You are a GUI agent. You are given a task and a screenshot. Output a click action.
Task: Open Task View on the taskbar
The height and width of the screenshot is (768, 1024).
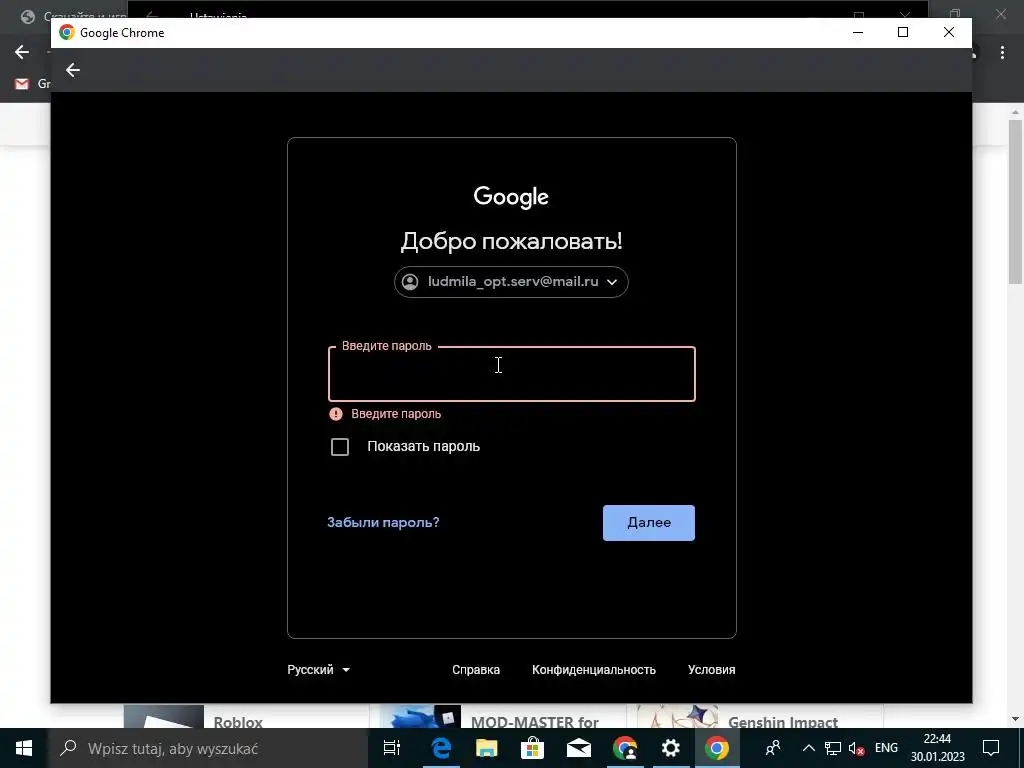(392, 748)
